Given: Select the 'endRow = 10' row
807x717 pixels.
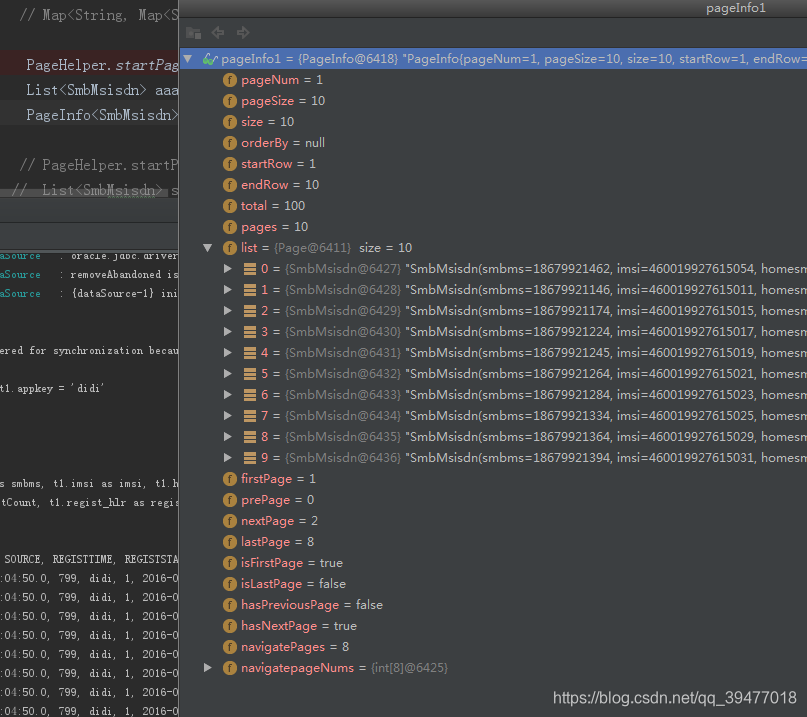Looking at the screenshot, I should coord(493,185).
